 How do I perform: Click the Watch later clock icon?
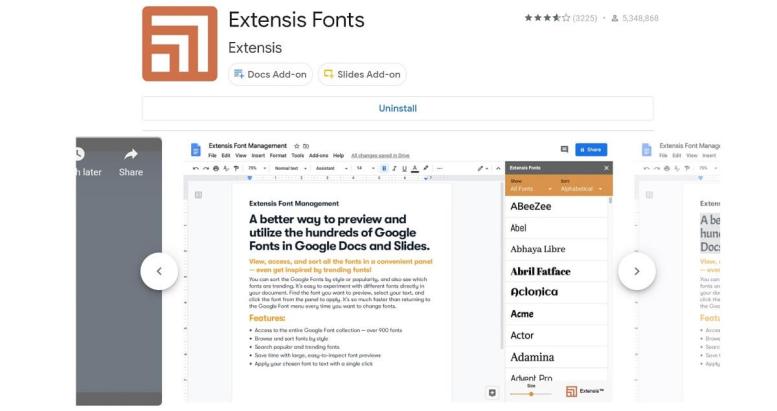pos(79,154)
